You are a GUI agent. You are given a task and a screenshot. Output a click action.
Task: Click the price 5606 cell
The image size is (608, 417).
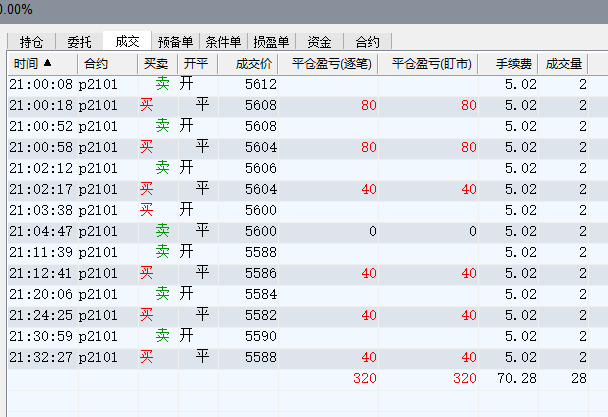click(248, 168)
